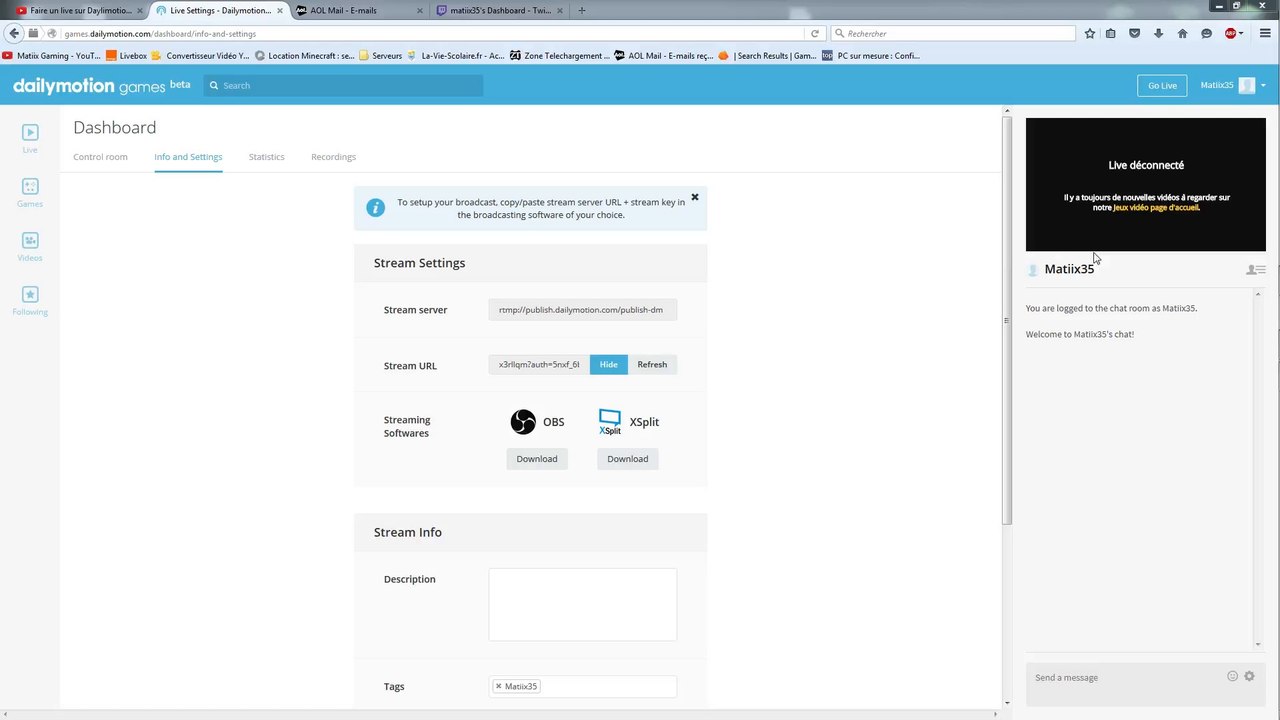1280x720 pixels.
Task: Expand the Matiix35 account dropdown
Action: pyautogui.click(x=1263, y=86)
